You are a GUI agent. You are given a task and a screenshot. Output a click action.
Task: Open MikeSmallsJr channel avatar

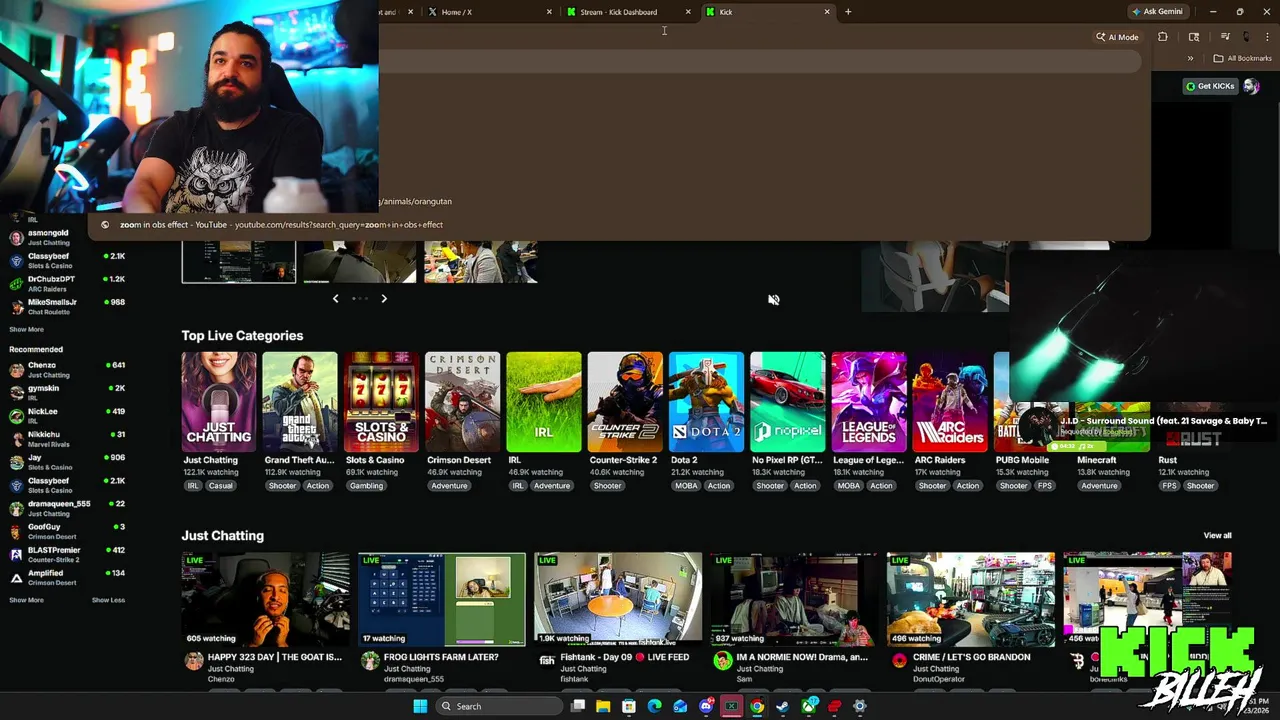(x=16, y=307)
